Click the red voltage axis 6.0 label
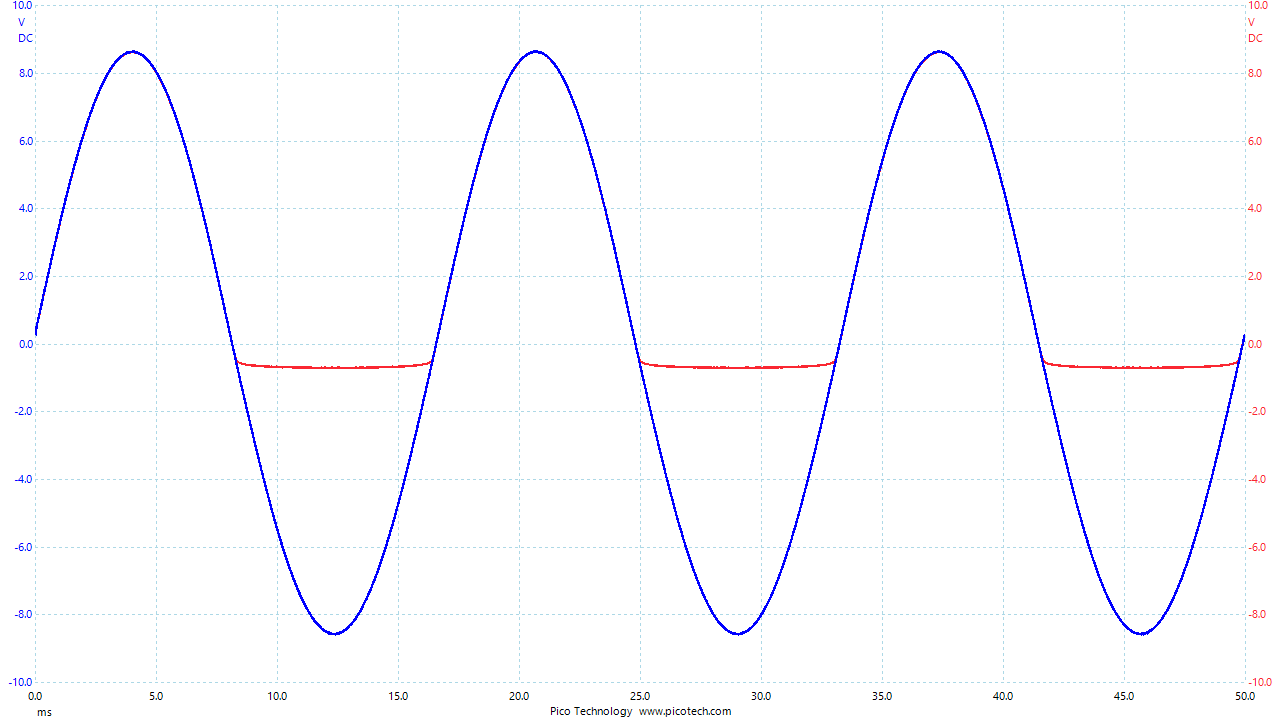 coord(1255,141)
